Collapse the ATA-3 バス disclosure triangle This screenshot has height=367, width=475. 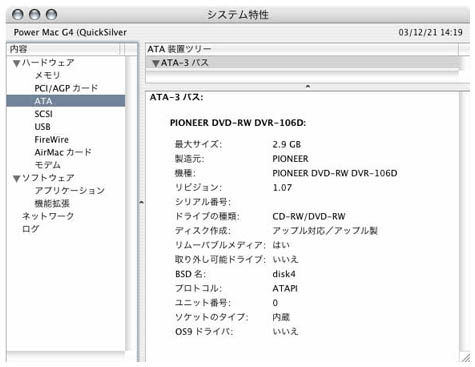click(155, 63)
